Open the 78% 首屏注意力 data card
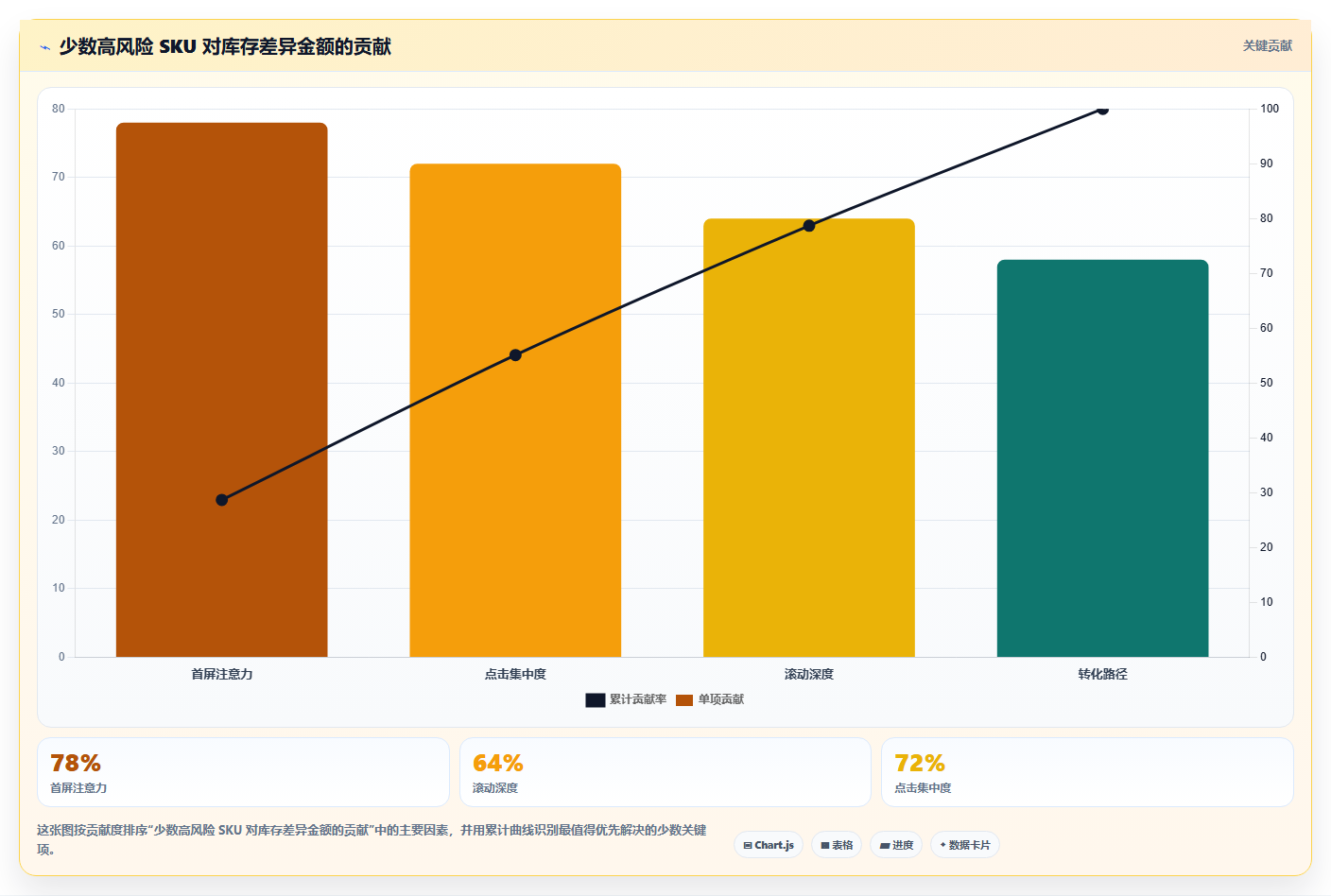The height and width of the screenshot is (896, 1331). tap(243, 772)
